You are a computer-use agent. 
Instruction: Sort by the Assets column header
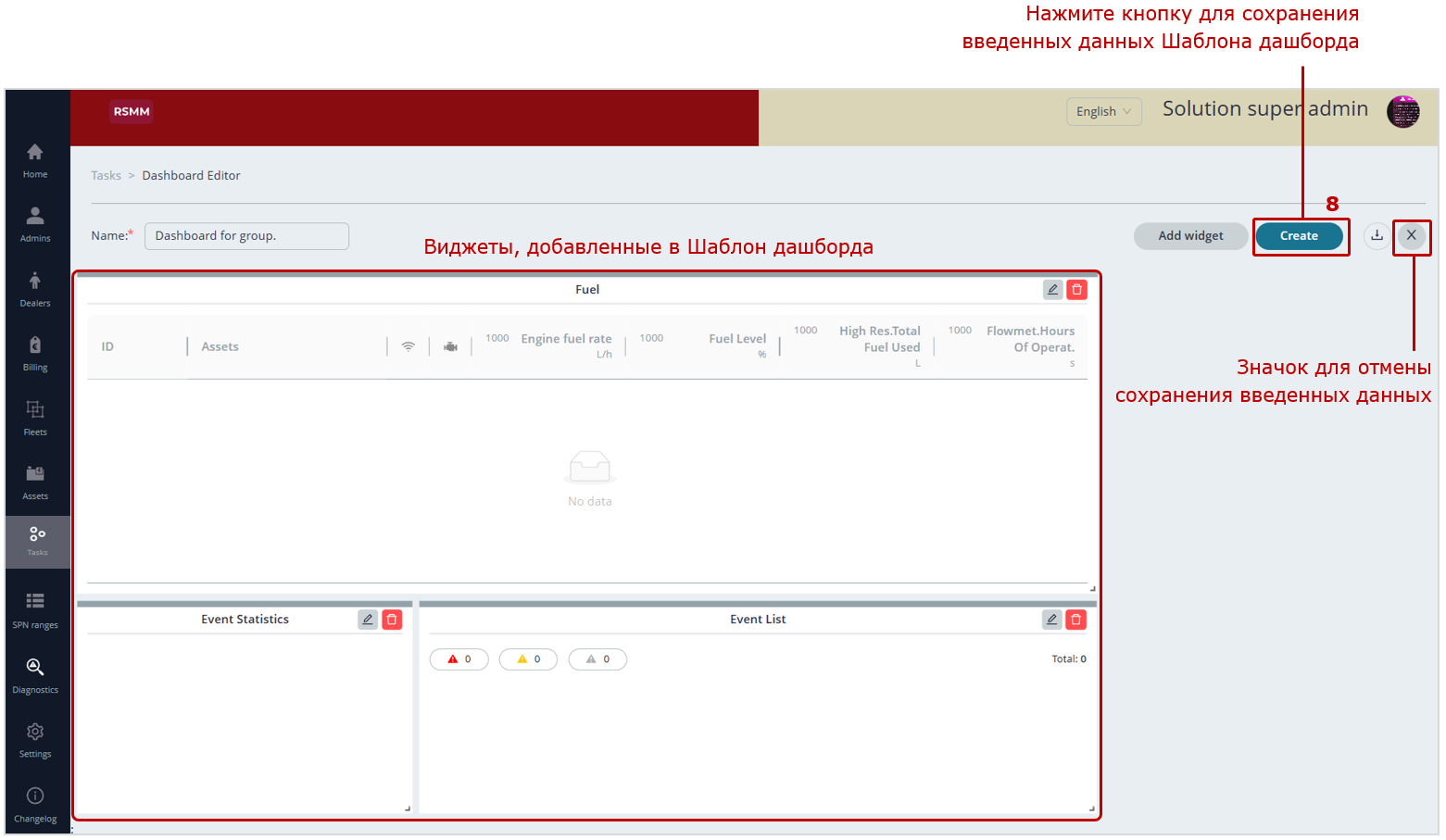pos(220,346)
